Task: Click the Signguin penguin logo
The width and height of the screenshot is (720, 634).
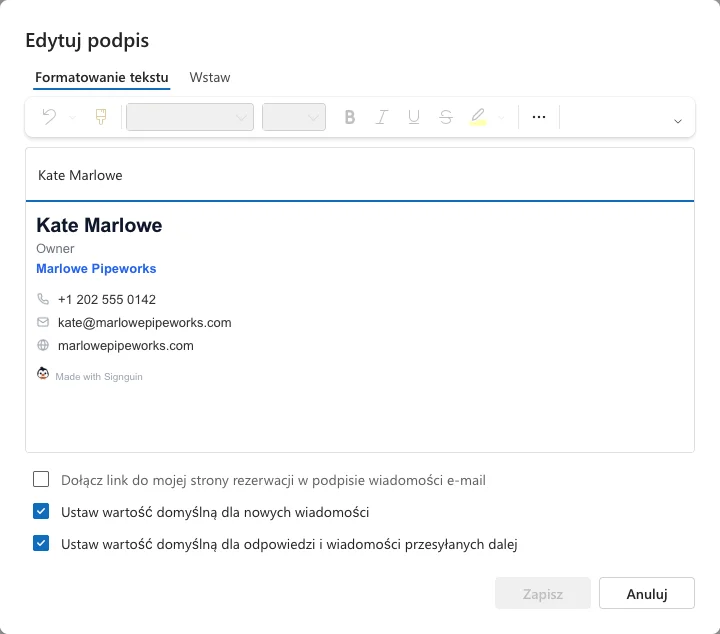Action: pos(43,374)
